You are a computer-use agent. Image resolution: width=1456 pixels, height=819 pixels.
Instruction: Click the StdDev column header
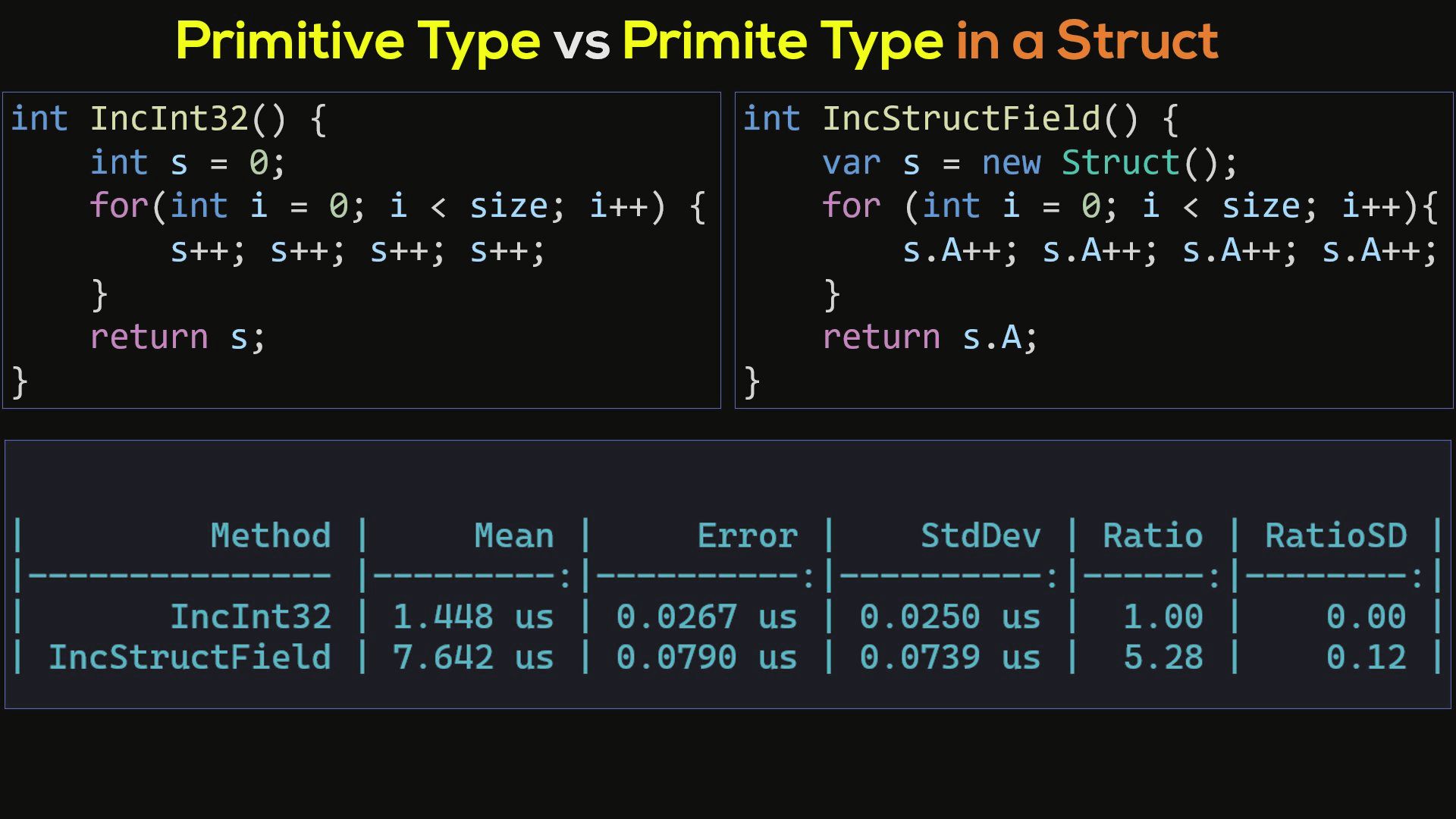[x=981, y=535]
